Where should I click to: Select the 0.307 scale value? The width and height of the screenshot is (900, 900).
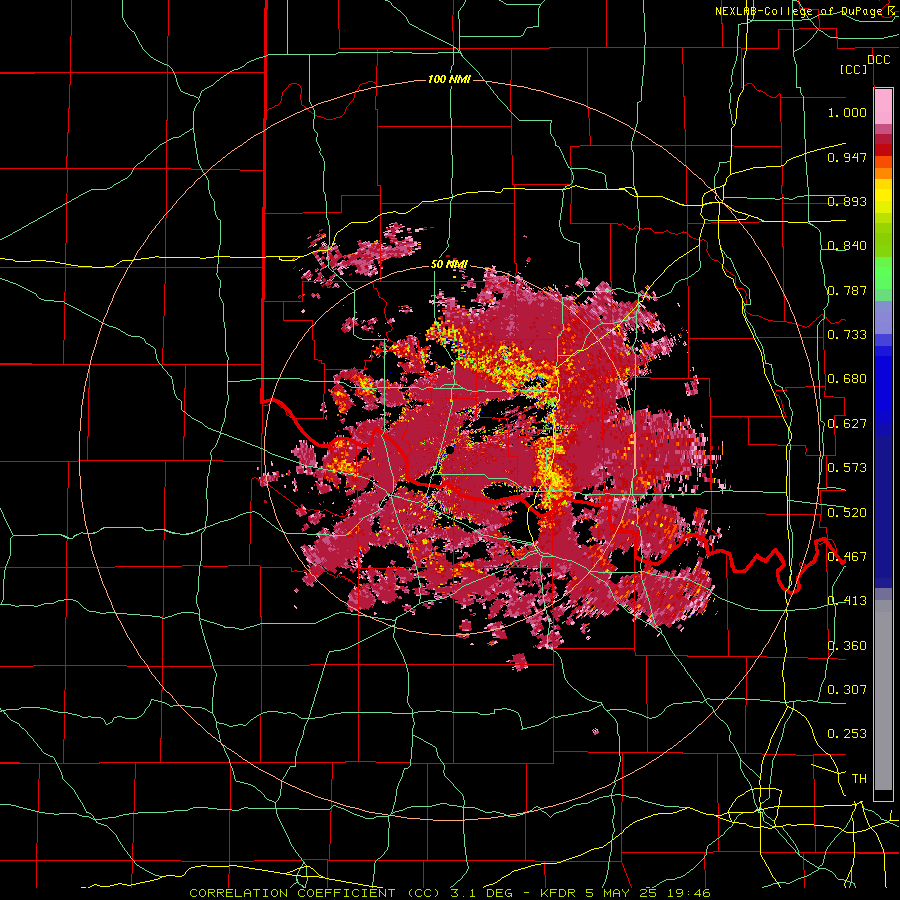tap(847, 689)
